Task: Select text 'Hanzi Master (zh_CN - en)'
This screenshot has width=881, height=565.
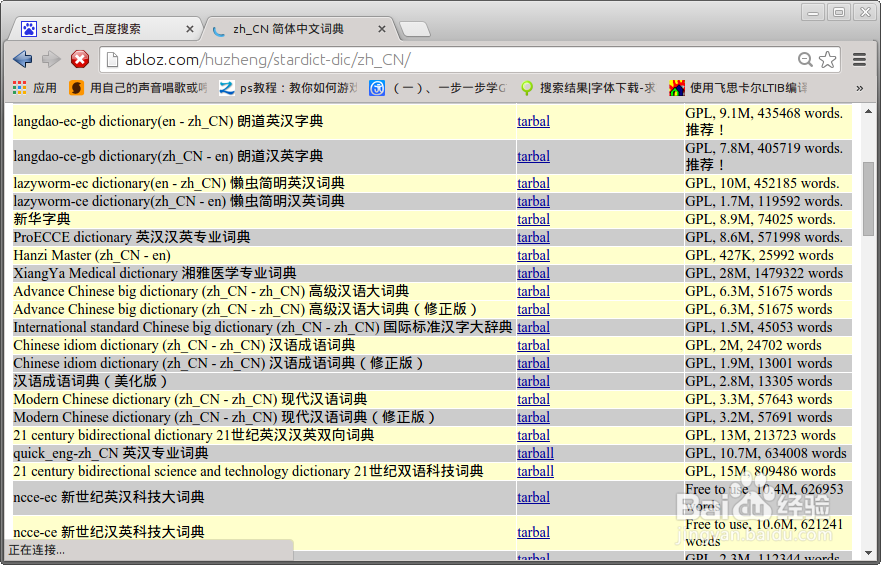Action: 92,255
